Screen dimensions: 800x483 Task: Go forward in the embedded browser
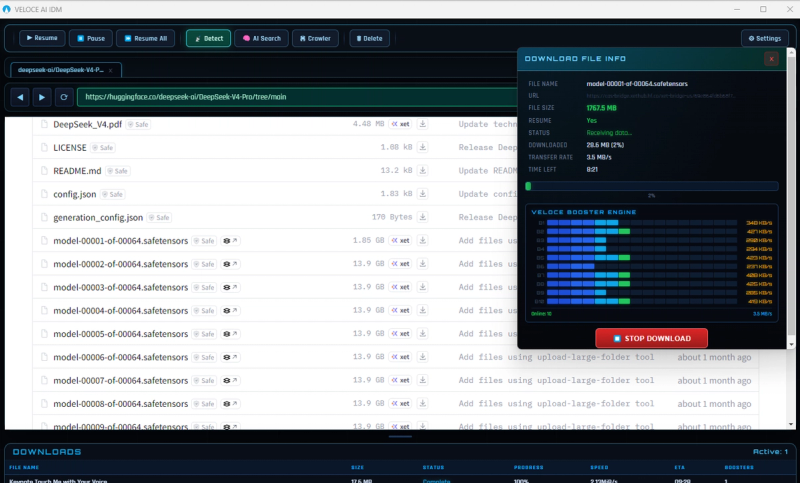pos(42,97)
